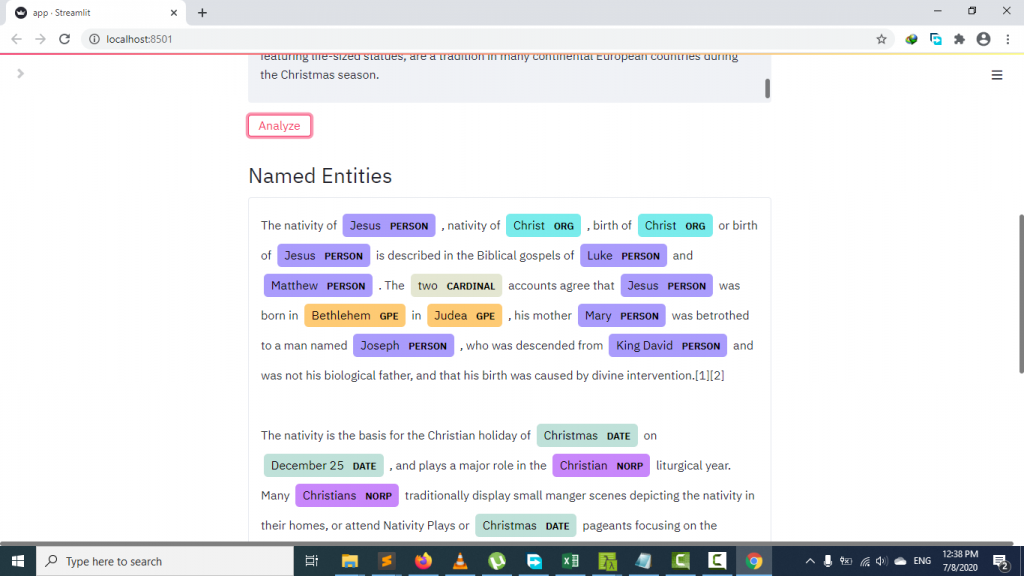Open File Explorer from the taskbar
Viewport: 1024px width, 576px height.
point(349,561)
